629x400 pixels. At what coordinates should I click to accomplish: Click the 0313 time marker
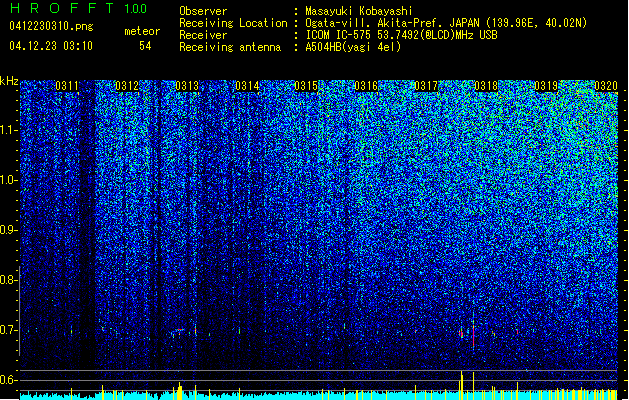187,86
